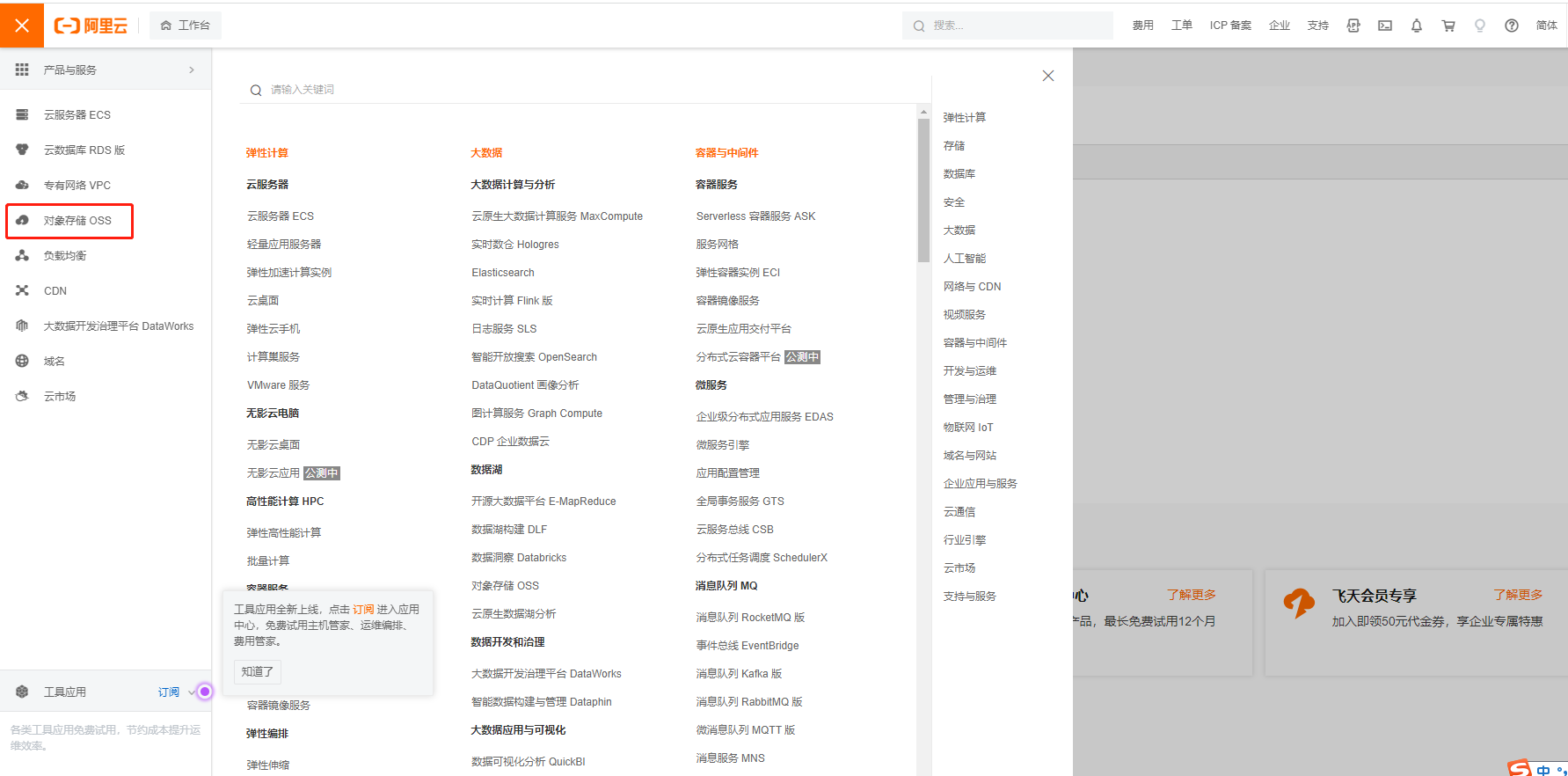Image resolution: width=1568 pixels, height=776 pixels.
Task: Open the 工作台 home button
Action: [186, 26]
